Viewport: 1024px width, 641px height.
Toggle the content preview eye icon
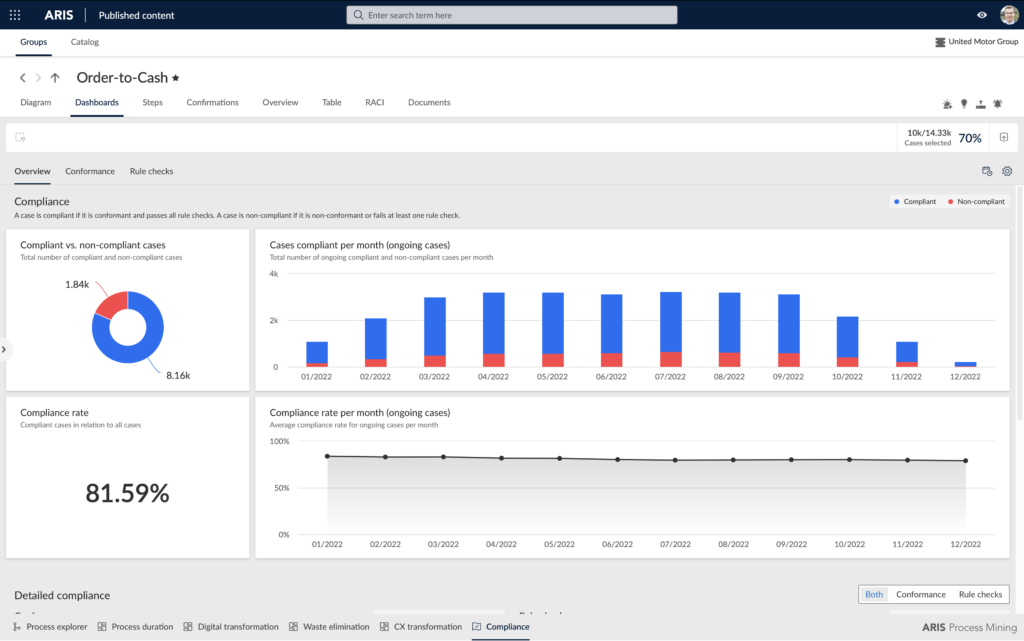coord(981,15)
